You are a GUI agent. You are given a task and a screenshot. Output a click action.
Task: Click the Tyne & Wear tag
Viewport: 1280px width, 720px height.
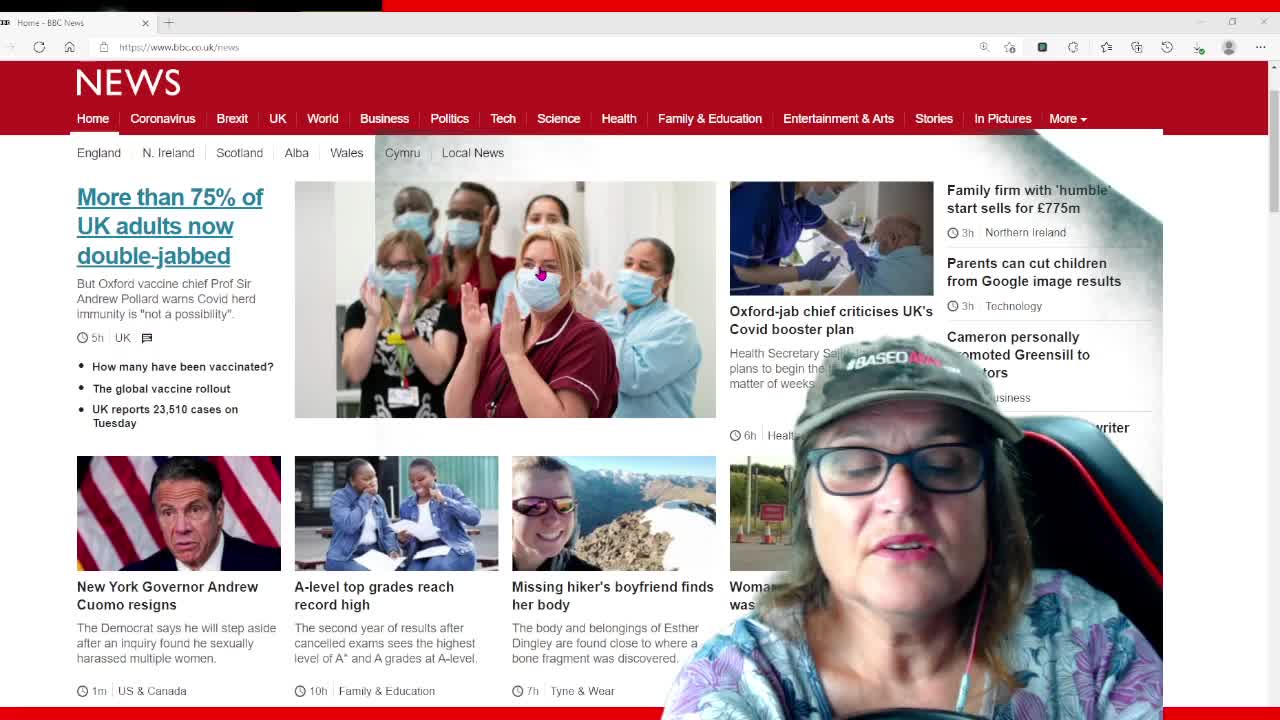[582, 691]
